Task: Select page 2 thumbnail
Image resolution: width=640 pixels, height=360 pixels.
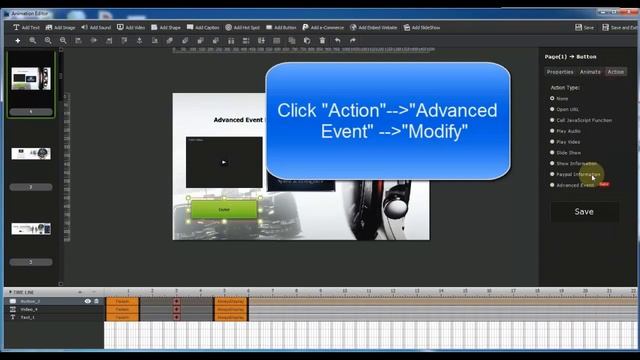Action: pyautogui.click(x=31, y=153)
